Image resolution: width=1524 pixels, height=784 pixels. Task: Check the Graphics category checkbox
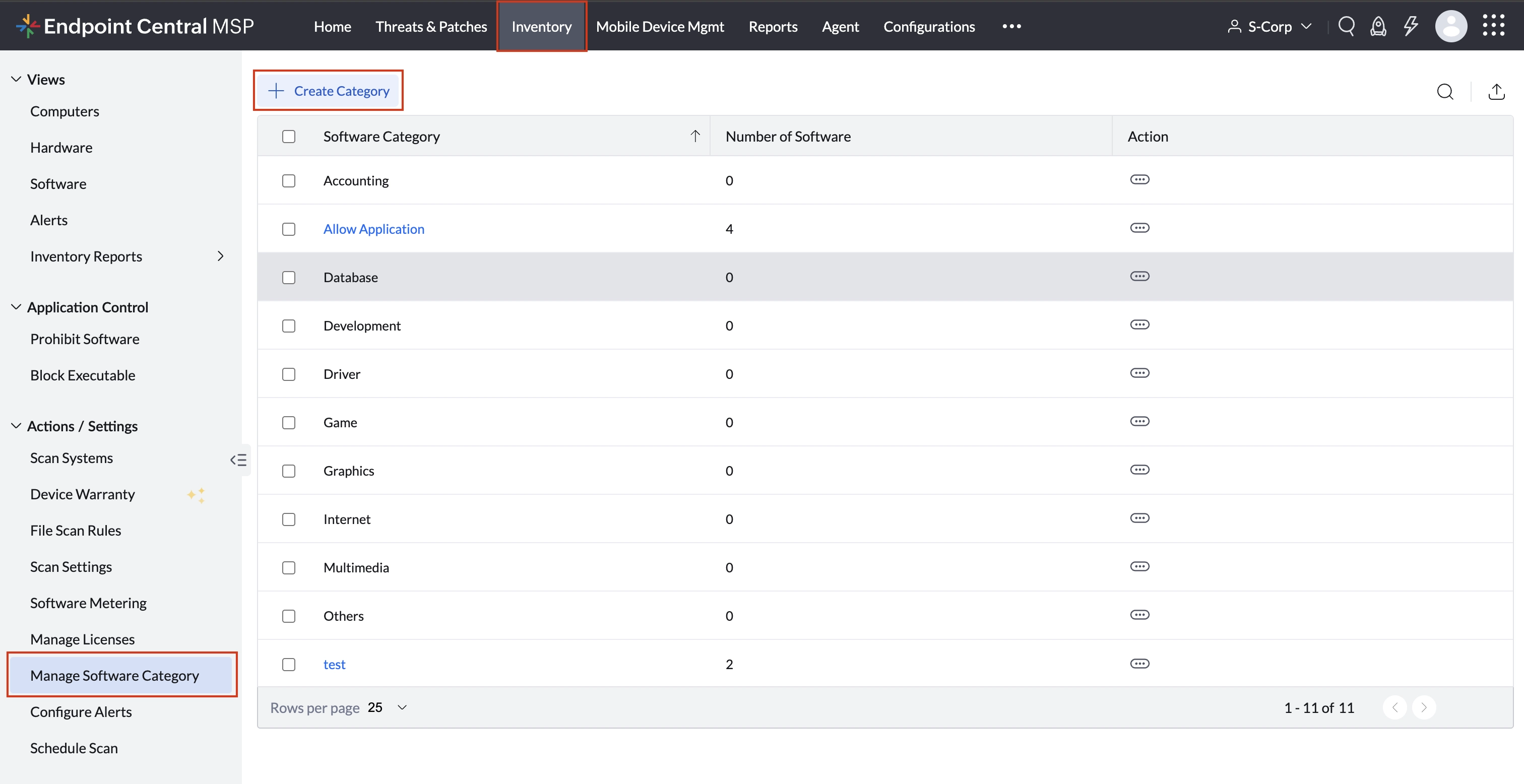[289, 471]
